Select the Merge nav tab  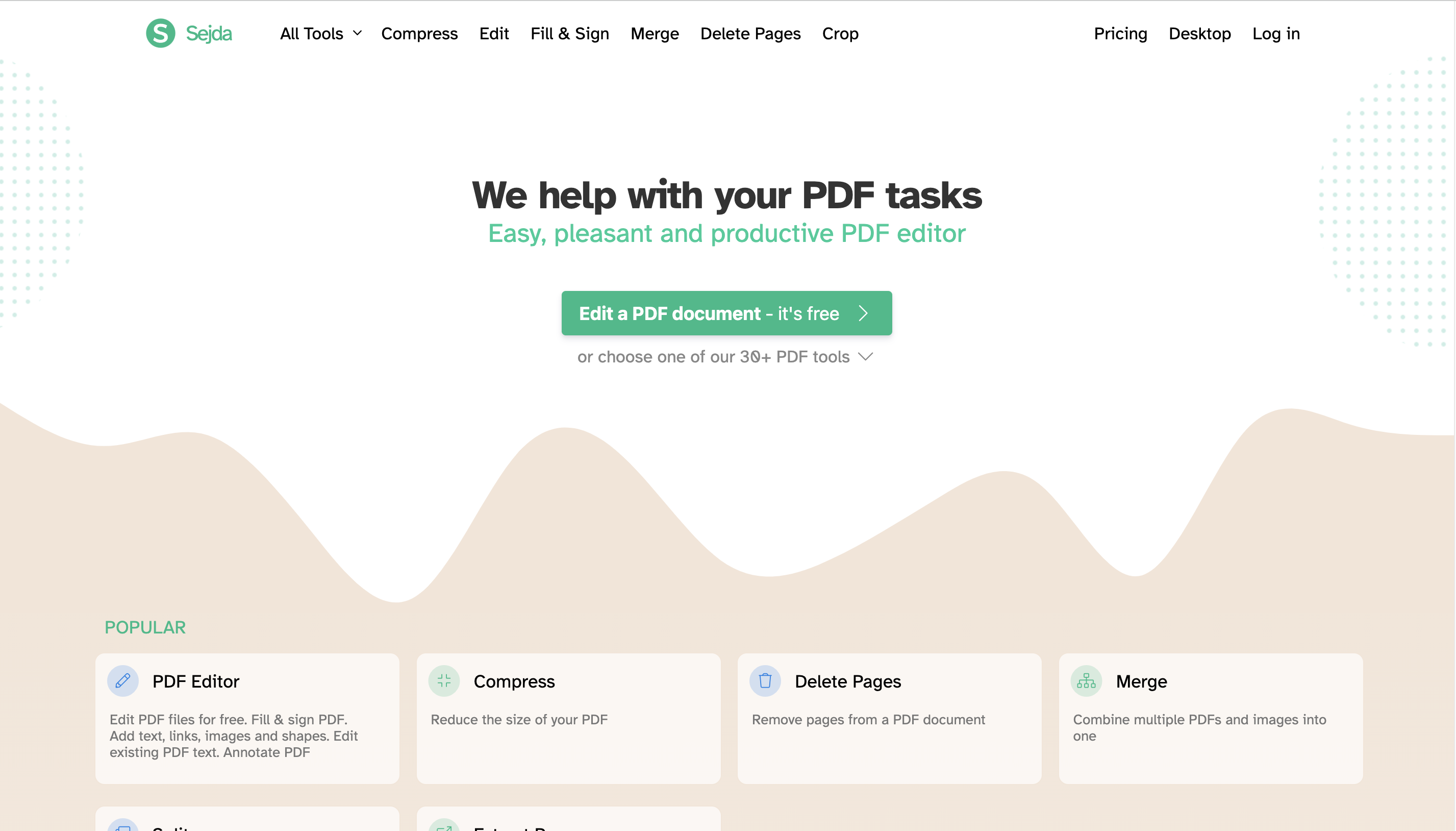655,33
